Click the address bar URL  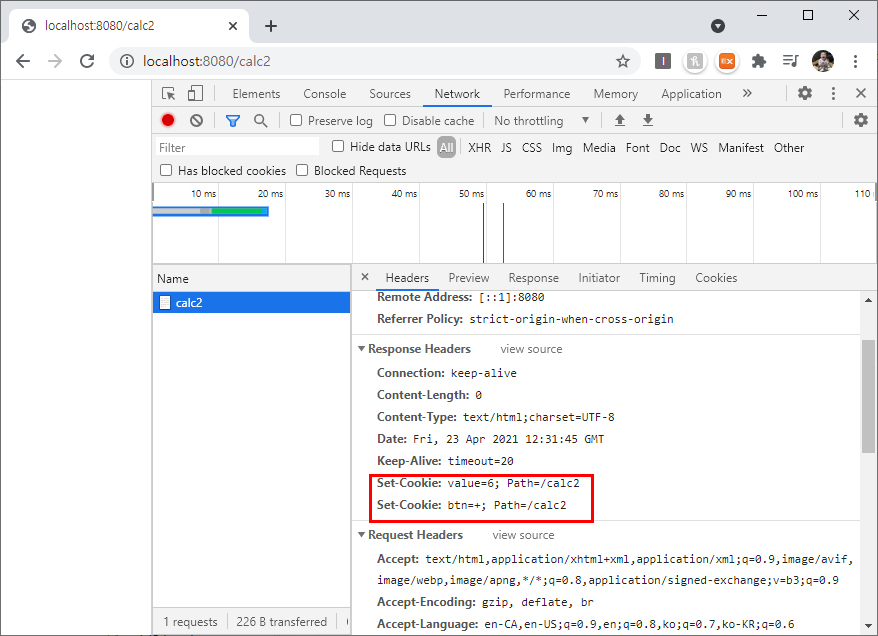[x=207, y=61]
